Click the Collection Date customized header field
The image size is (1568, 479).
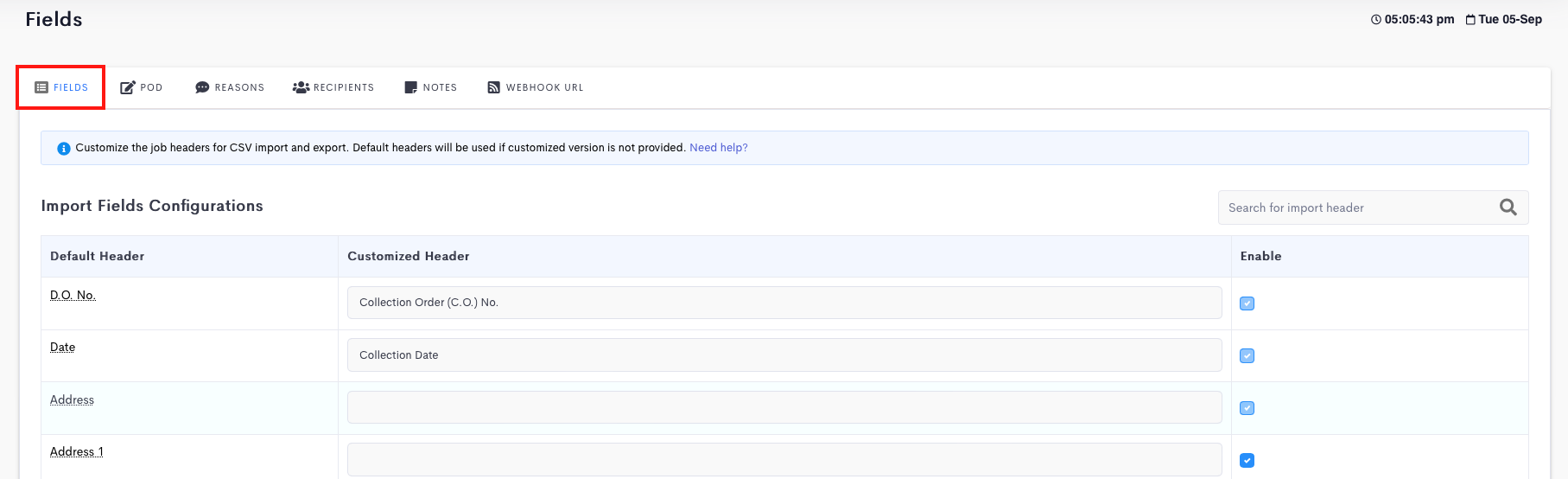click(x=784, y=354)
